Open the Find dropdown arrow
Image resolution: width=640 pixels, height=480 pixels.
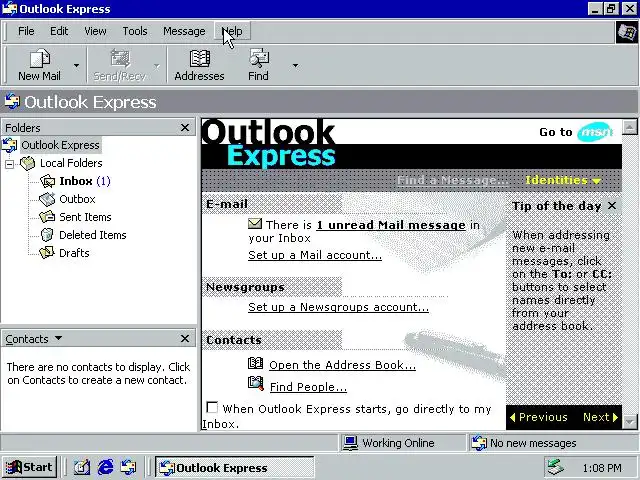click(296, 65)
